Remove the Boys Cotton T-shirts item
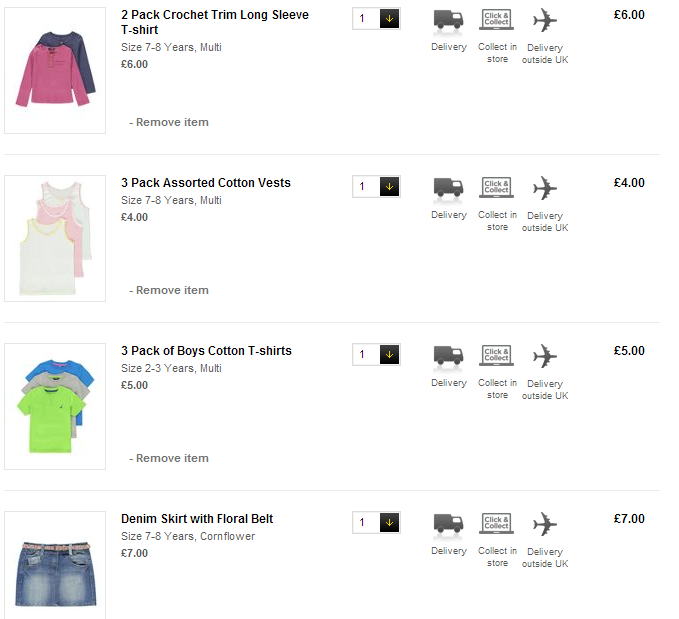679x619 pixels. point(169,458)
